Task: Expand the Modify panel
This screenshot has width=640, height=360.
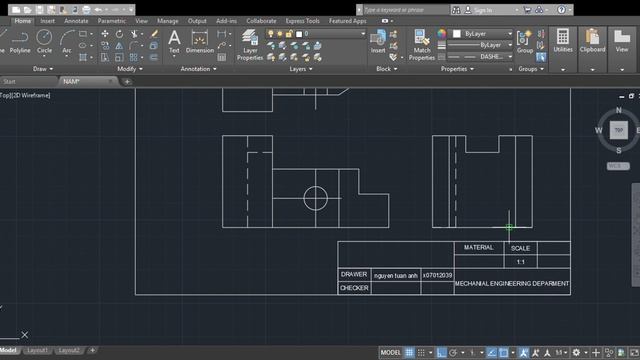Action: [130, 69]
